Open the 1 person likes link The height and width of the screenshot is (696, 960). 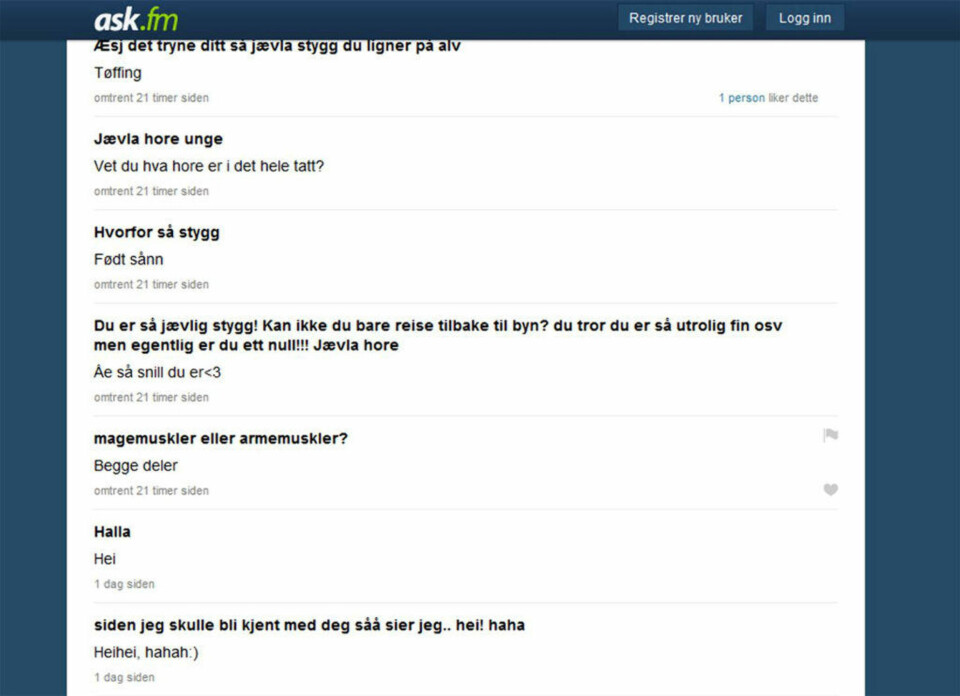pos(741,98)
